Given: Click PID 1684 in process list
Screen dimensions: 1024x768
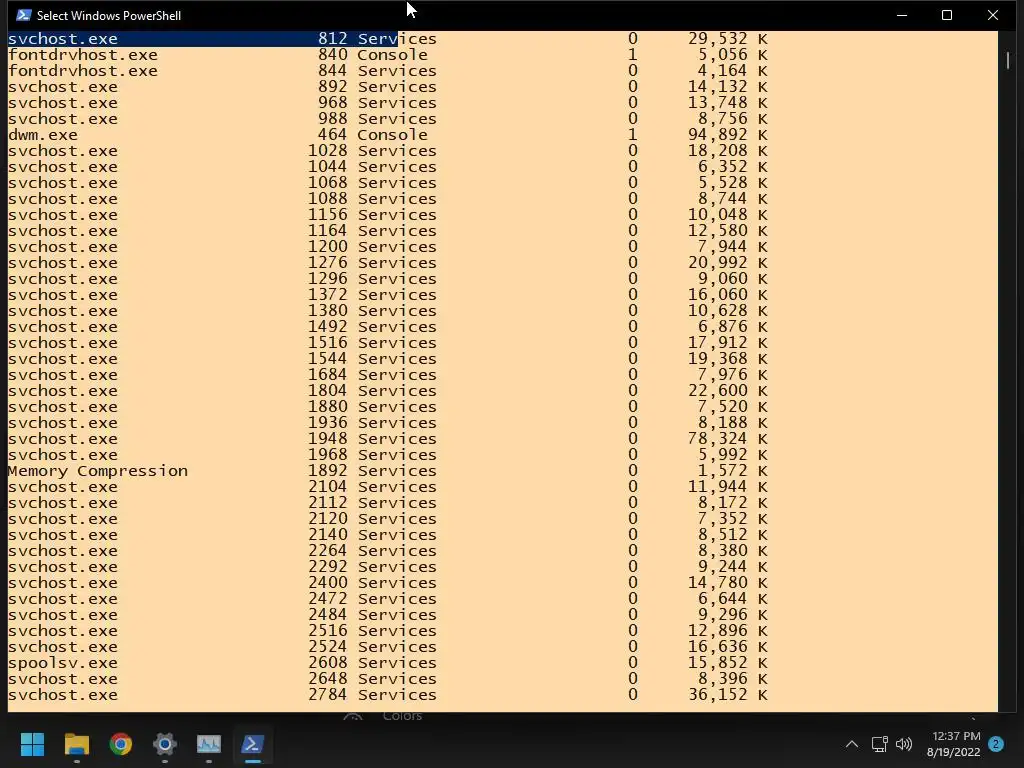Looking at the screenshot, I should tap(328, 375).
